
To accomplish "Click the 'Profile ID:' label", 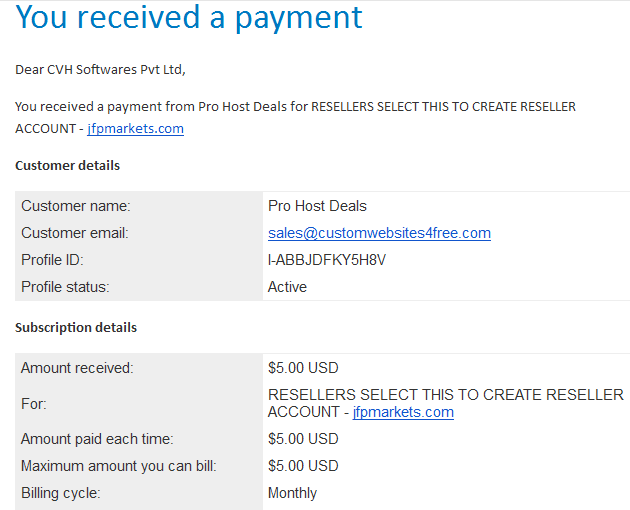I will coord(52,260).
